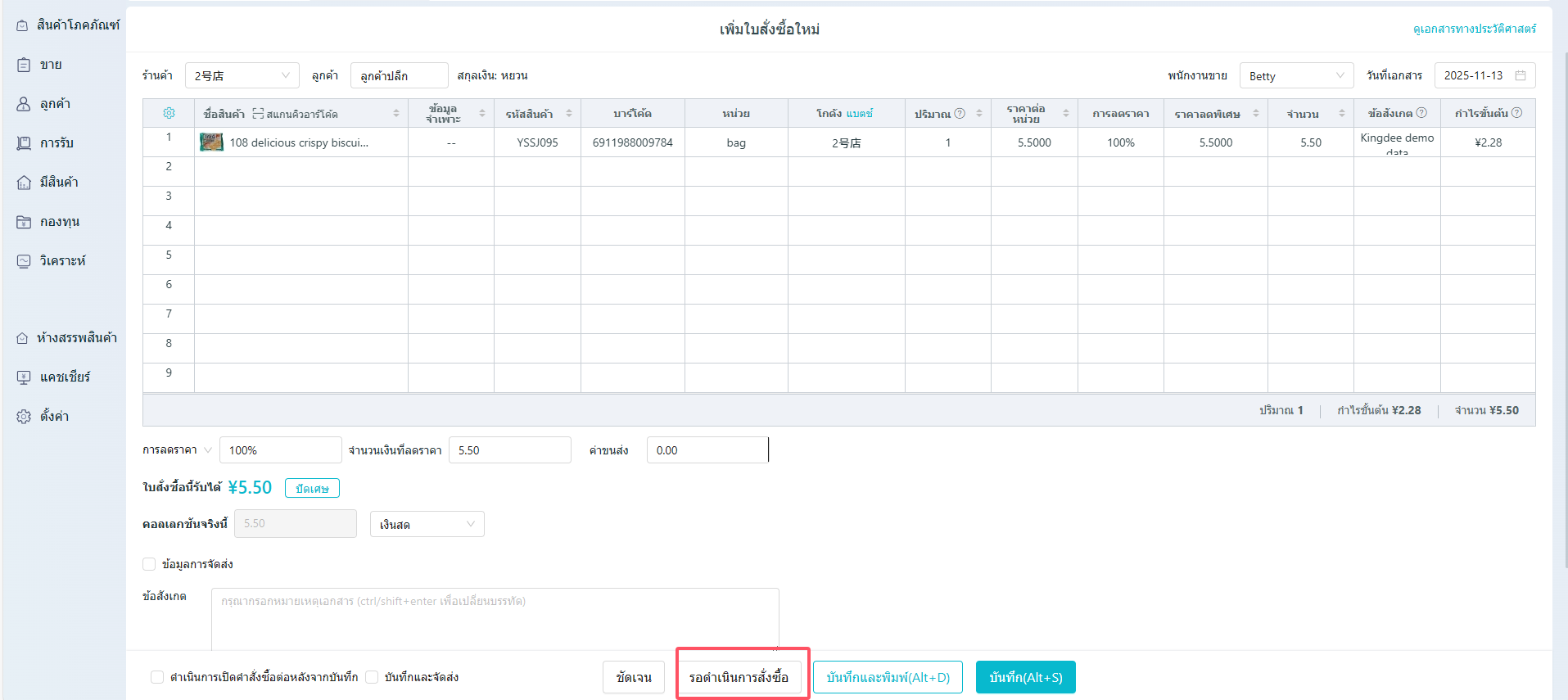Click the help icon next to ปริมาณ
Viewport: 1568px width, 700px height.
point(960,113)
